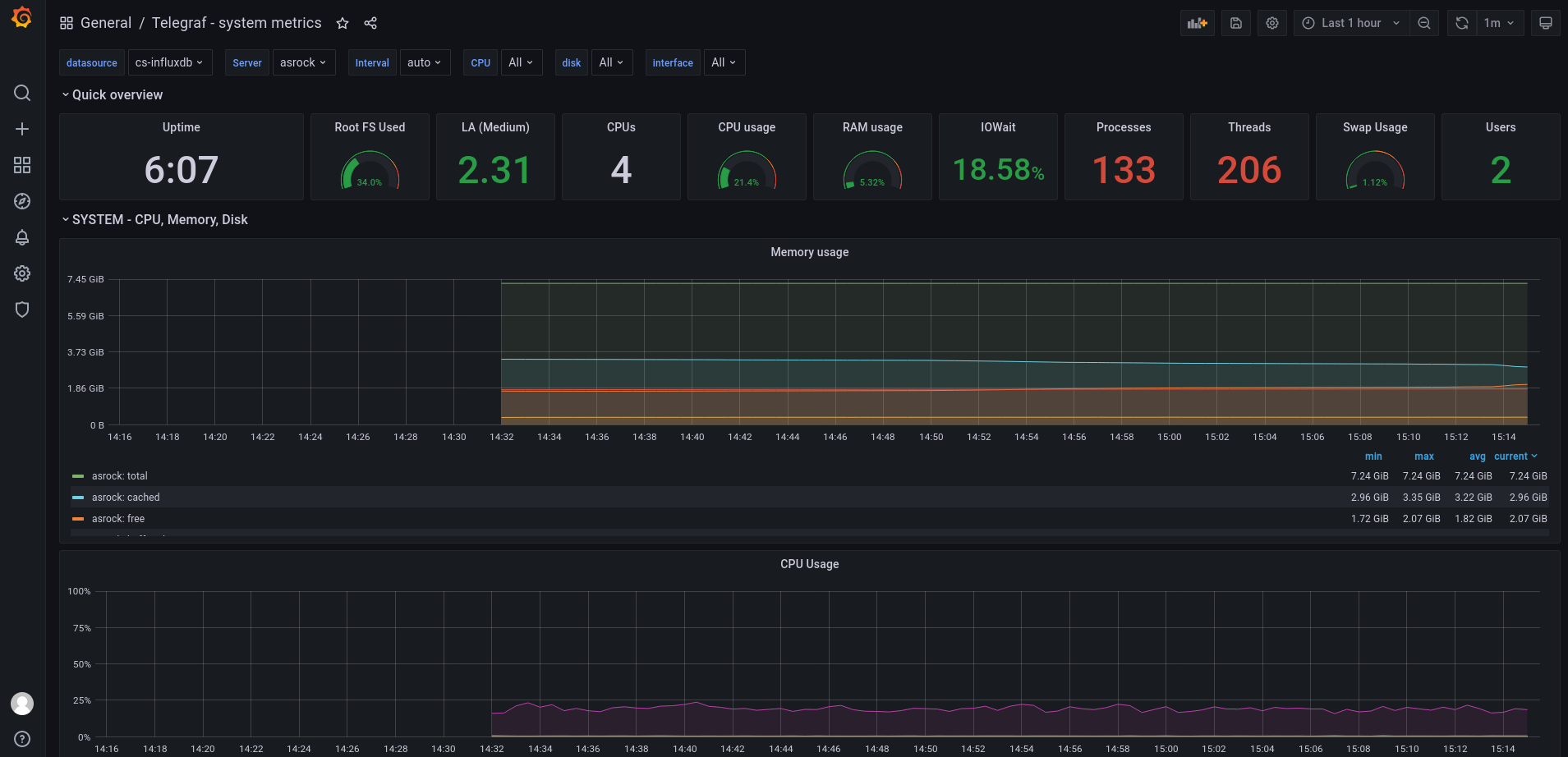This screenshot has width=1568, height=757.
Task: Click the cyan color swatch for asrock: cached
Action: [x=78, y=498]
